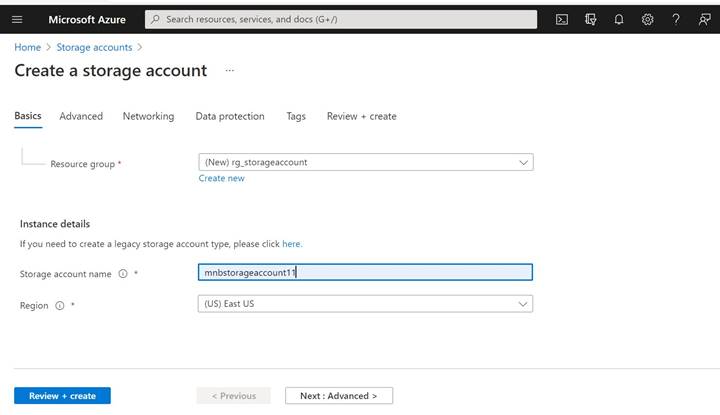Open the ellipsis menu beside page title
This screenshot has width=720, height=415.
[230, 70]
